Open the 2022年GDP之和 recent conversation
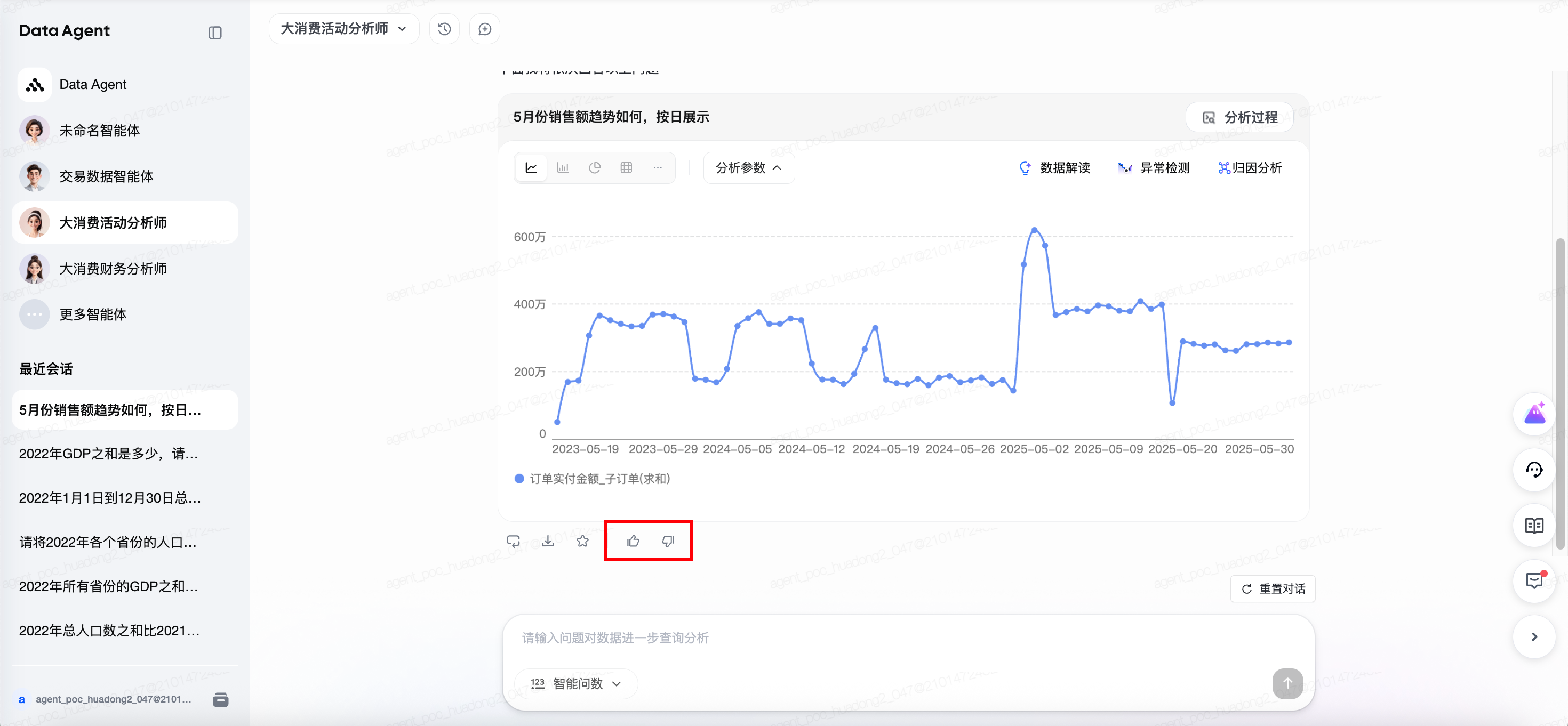This screenshot has width=1568, height=726. pos(108,454)
